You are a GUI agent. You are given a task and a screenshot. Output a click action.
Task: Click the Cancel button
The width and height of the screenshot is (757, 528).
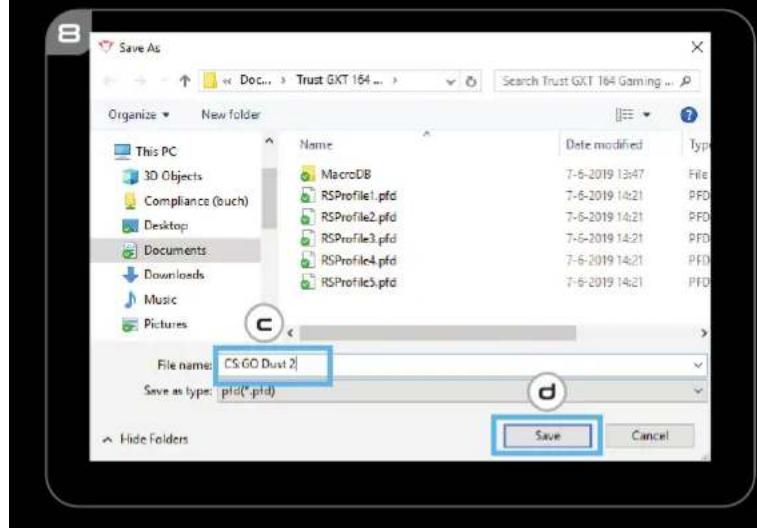coord(650,436)
